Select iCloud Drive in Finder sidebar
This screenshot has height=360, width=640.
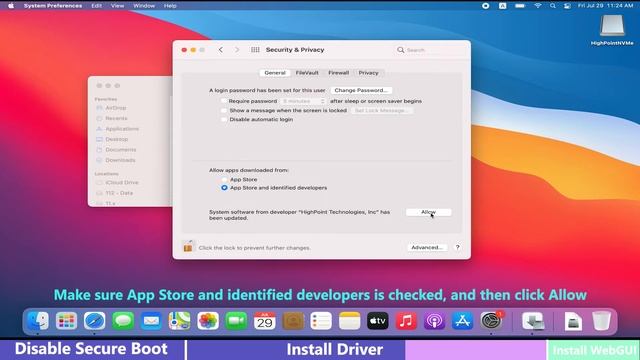tap(122, 182)
